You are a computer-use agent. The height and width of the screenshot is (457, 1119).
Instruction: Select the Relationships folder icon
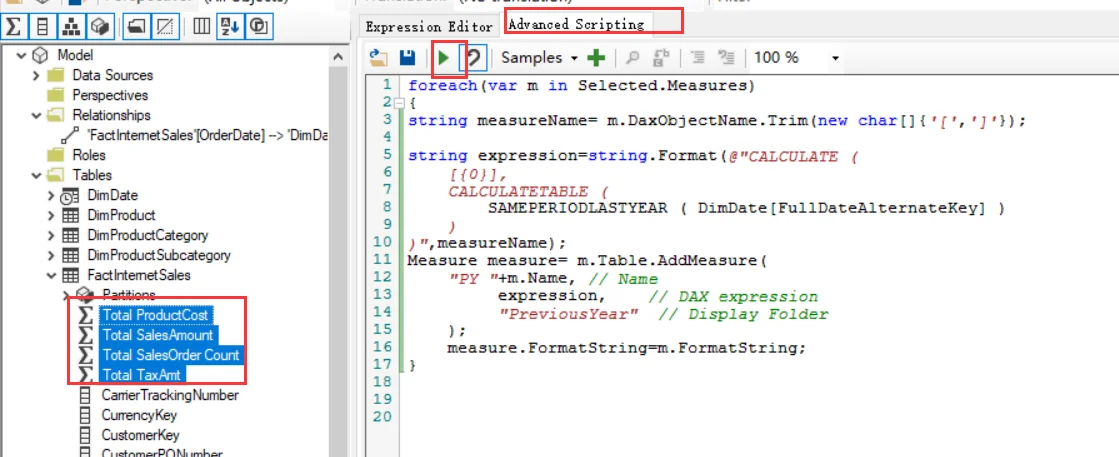pyautogui.click(x=56, y=115)
